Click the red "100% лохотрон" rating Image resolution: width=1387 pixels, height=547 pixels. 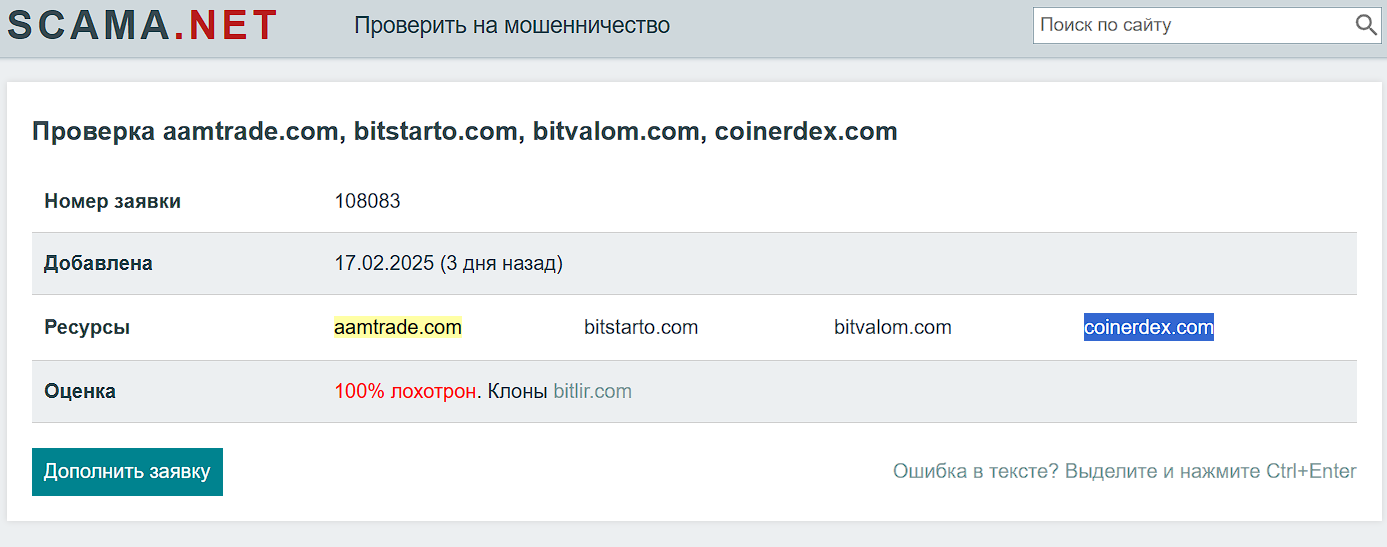click(405, 391)
